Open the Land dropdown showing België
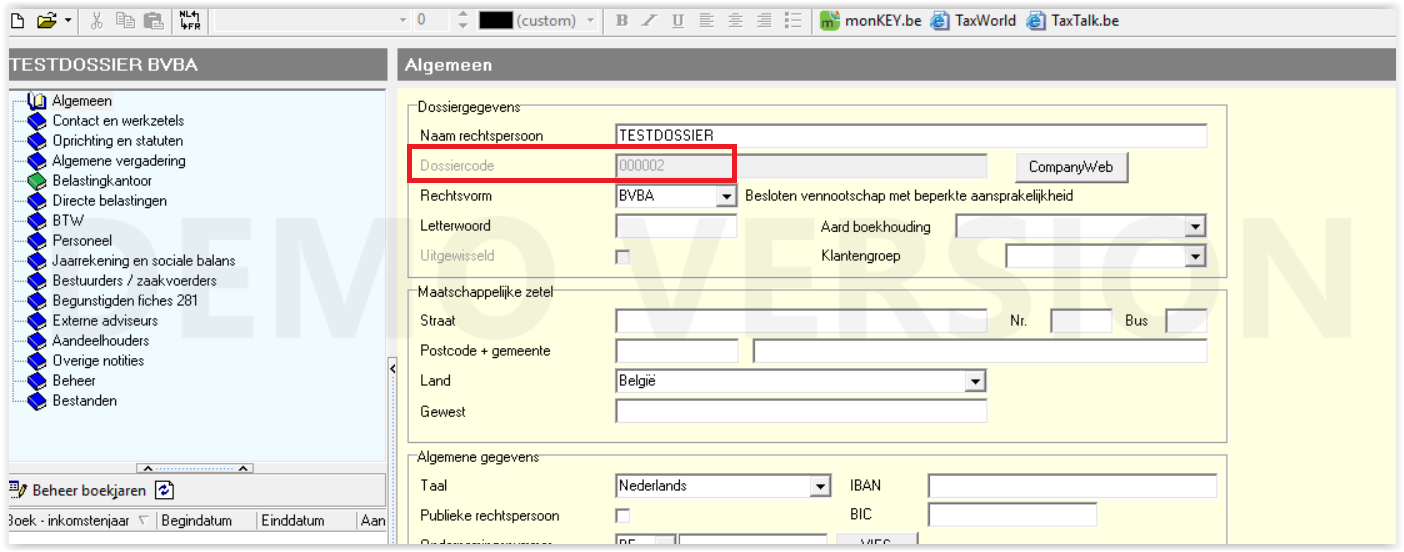Image resolution: width=1404 pixels, height=552 pixels. pos(975,381)
